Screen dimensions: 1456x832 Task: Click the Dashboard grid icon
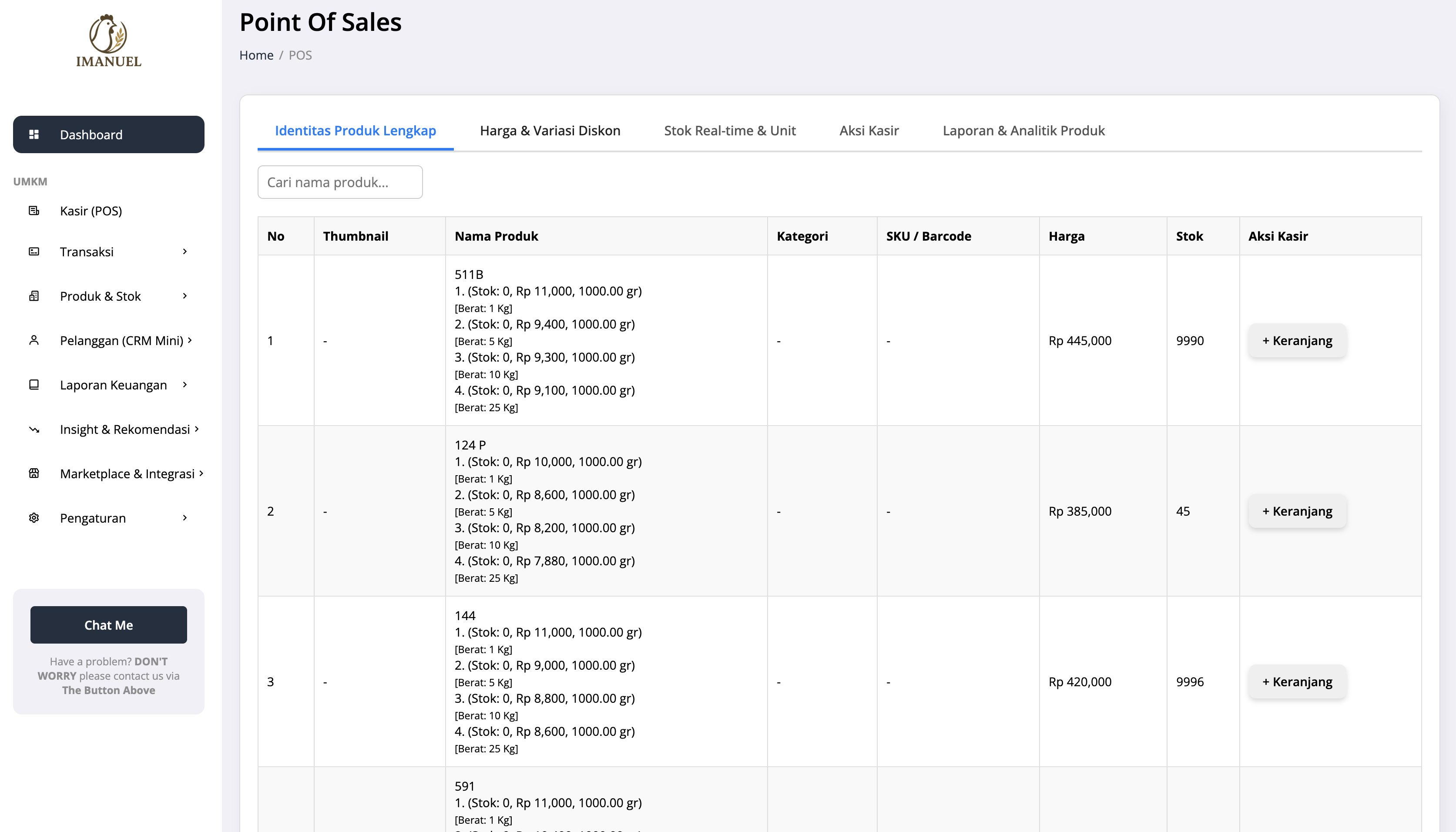(x=34, y=134)
